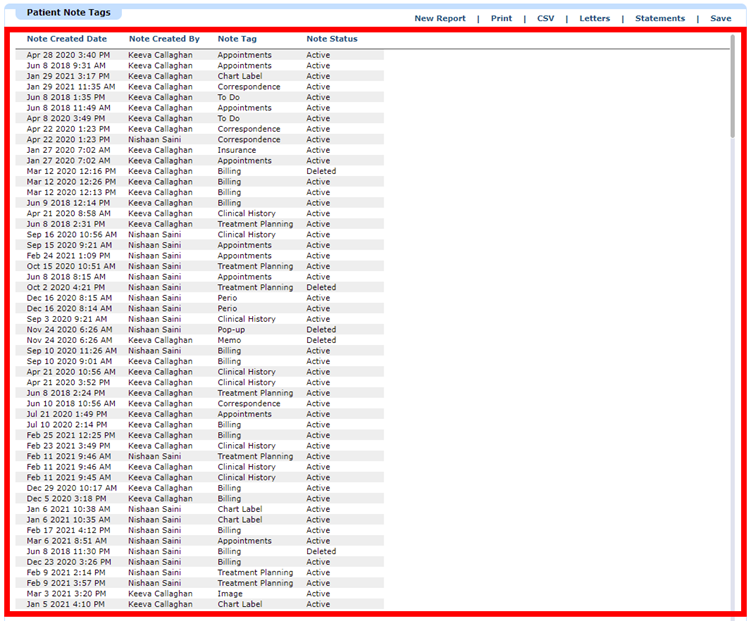Select the Insurance note tag row

coord(199,150)
